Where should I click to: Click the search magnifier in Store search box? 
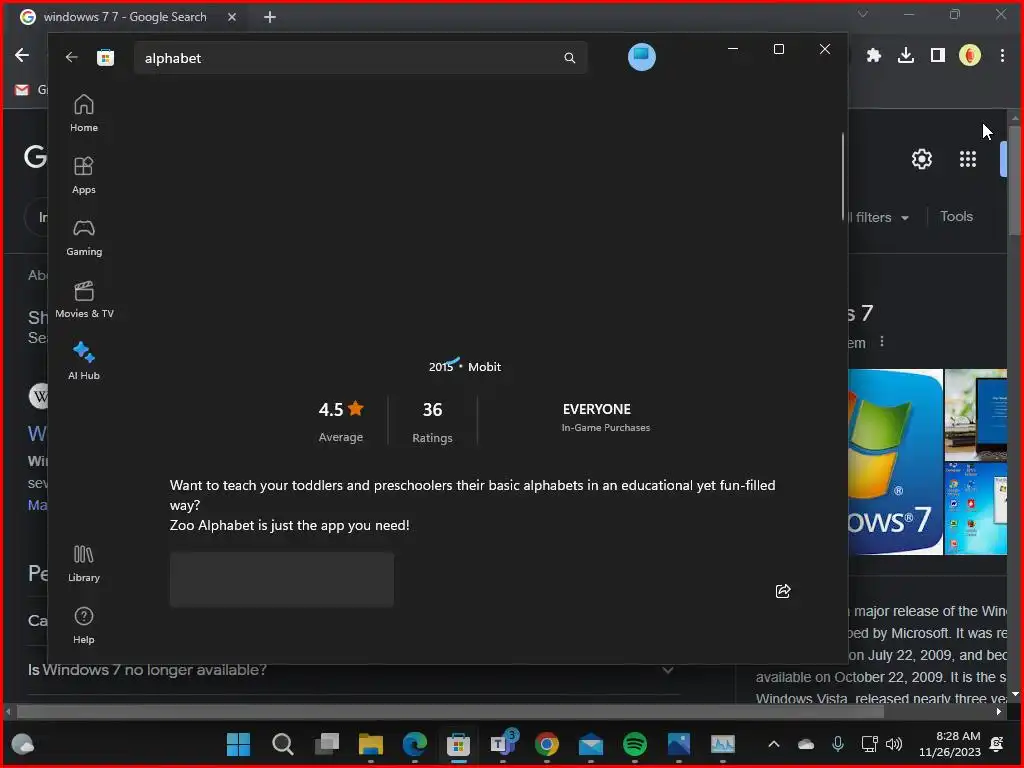point(569,57)
